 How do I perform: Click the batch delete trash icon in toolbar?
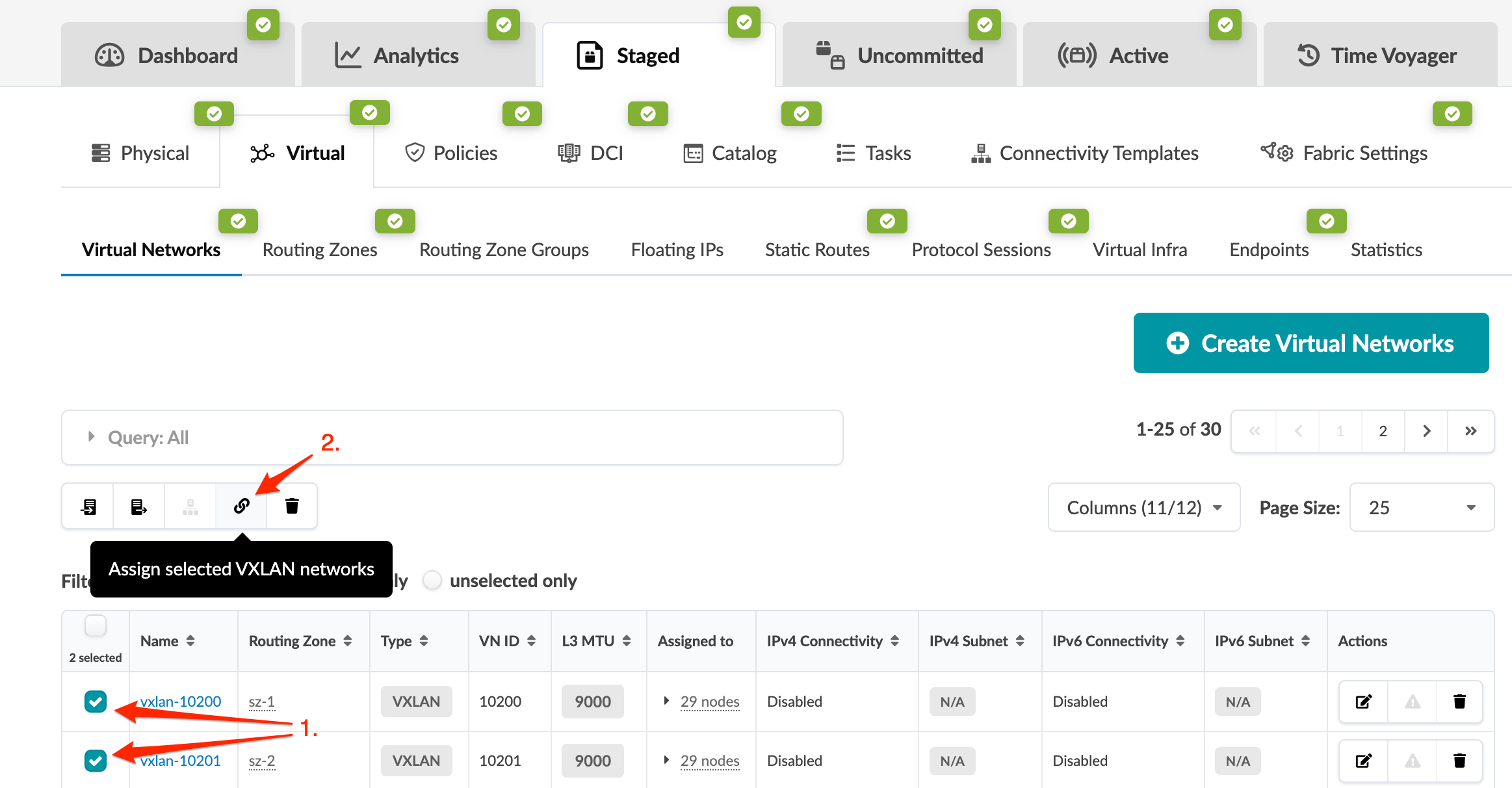pos(292,506)
